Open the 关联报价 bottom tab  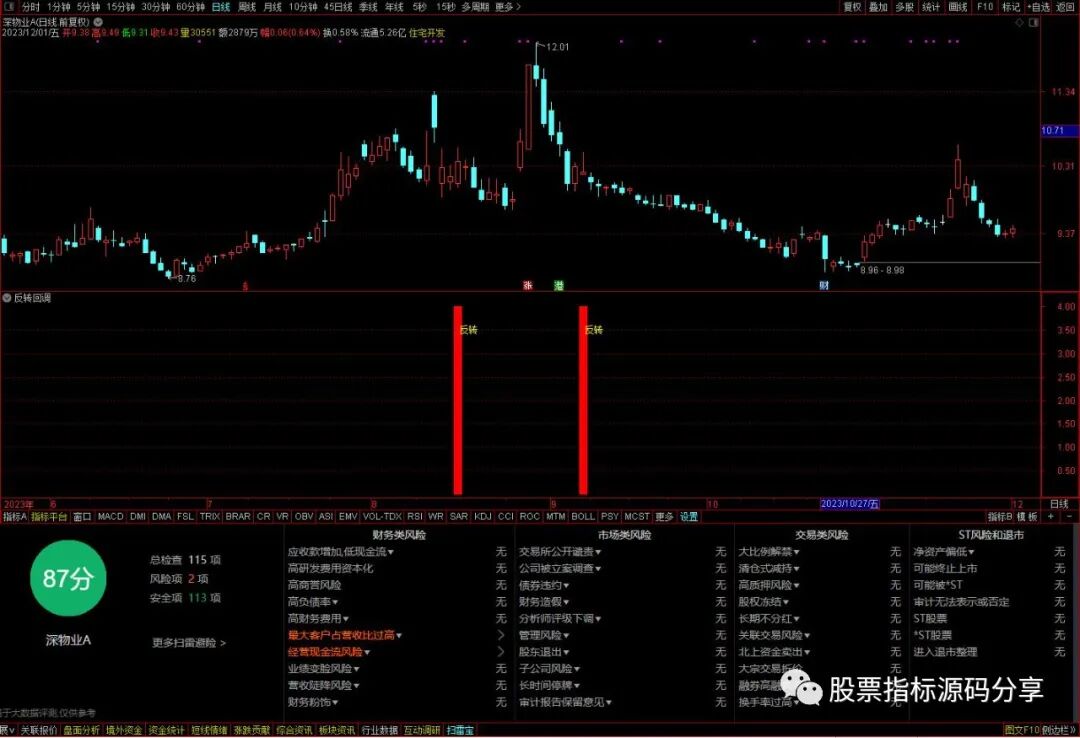[39, 730]
